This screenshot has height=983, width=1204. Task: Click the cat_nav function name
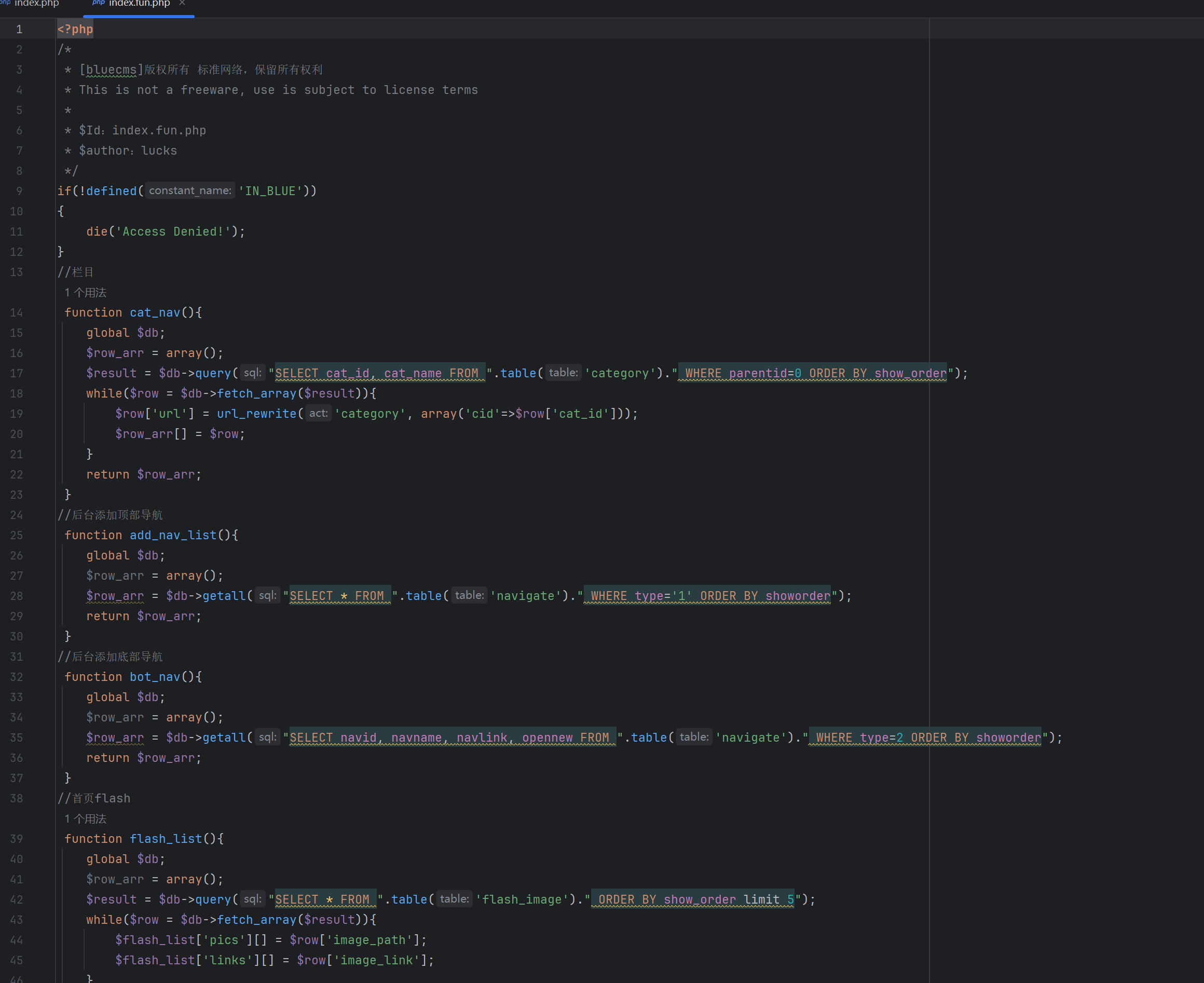pyautogui.click(x=155, y=312)
